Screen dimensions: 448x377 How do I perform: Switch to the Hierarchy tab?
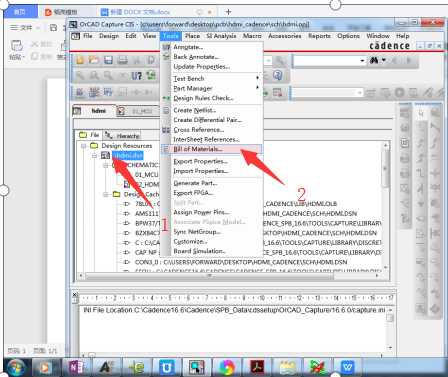coord(122,135)
